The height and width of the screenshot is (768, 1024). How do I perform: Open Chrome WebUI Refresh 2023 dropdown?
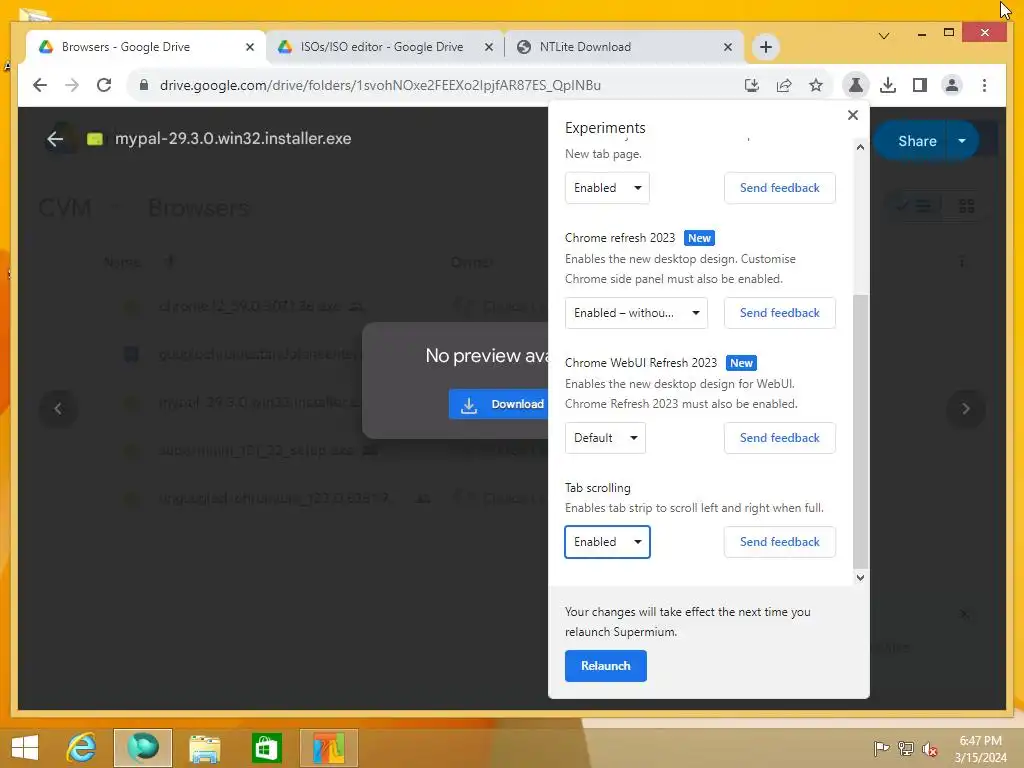[x=605, y=438]
